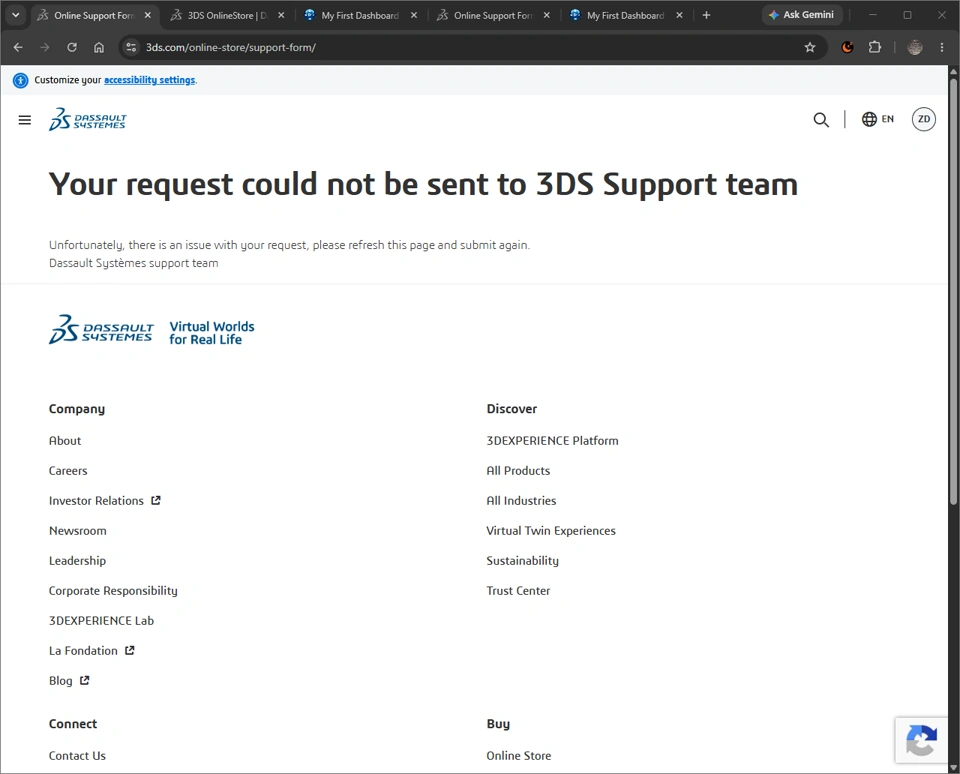Open the accessibility settings link
960x774 pixels.
(149, 80)
